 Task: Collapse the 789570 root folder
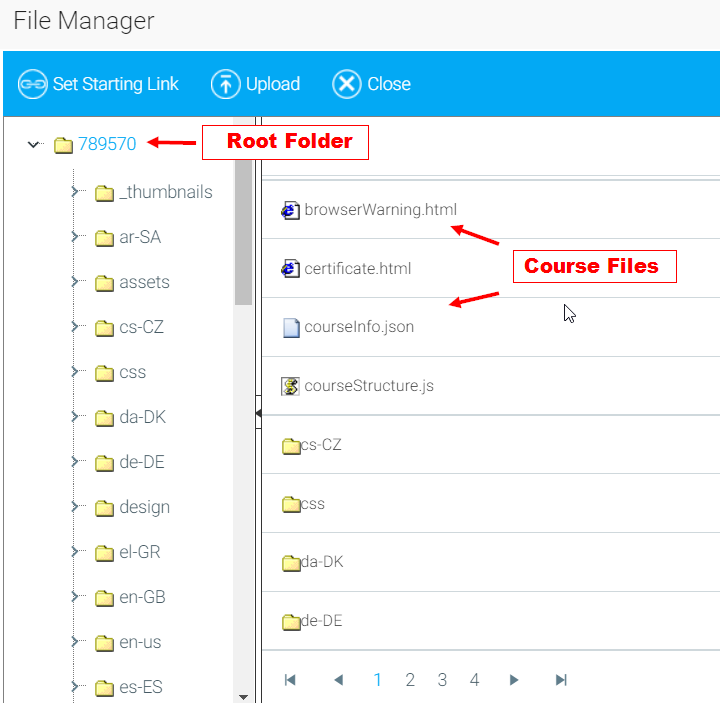click(x=35, y=145)
